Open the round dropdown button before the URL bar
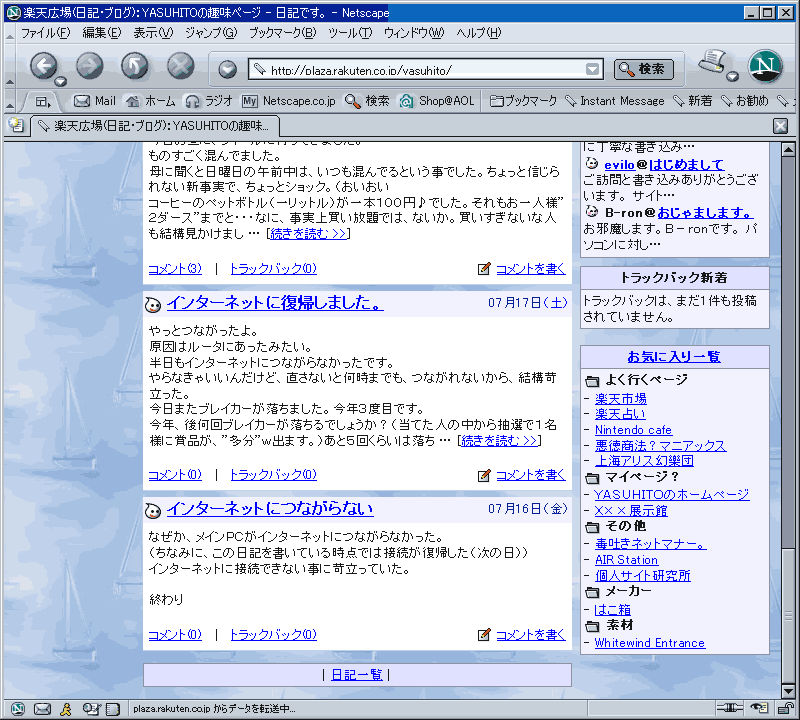The image size is (800, 720). tap(228, 69)
